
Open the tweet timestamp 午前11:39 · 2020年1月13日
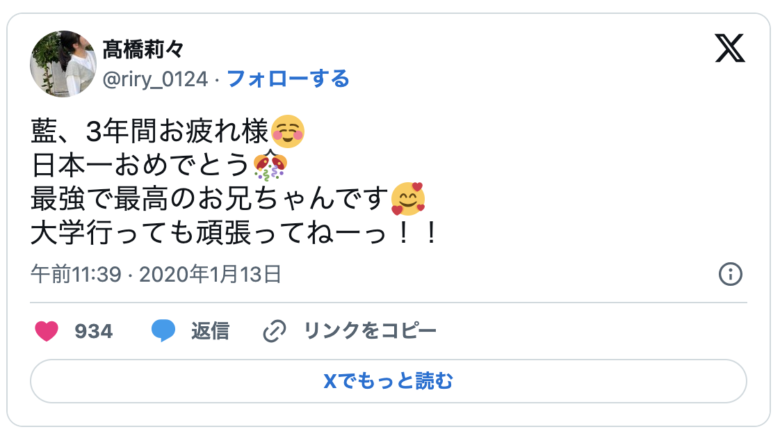coord(156,274)
